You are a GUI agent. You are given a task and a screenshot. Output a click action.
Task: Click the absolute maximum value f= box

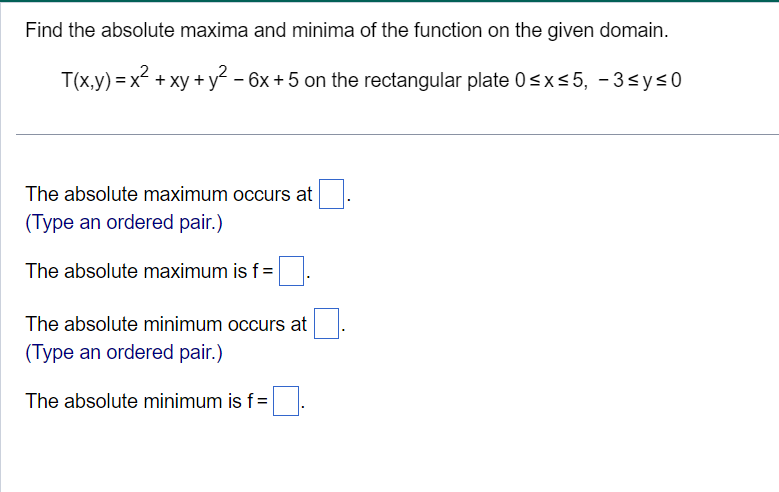click(291, 271)
